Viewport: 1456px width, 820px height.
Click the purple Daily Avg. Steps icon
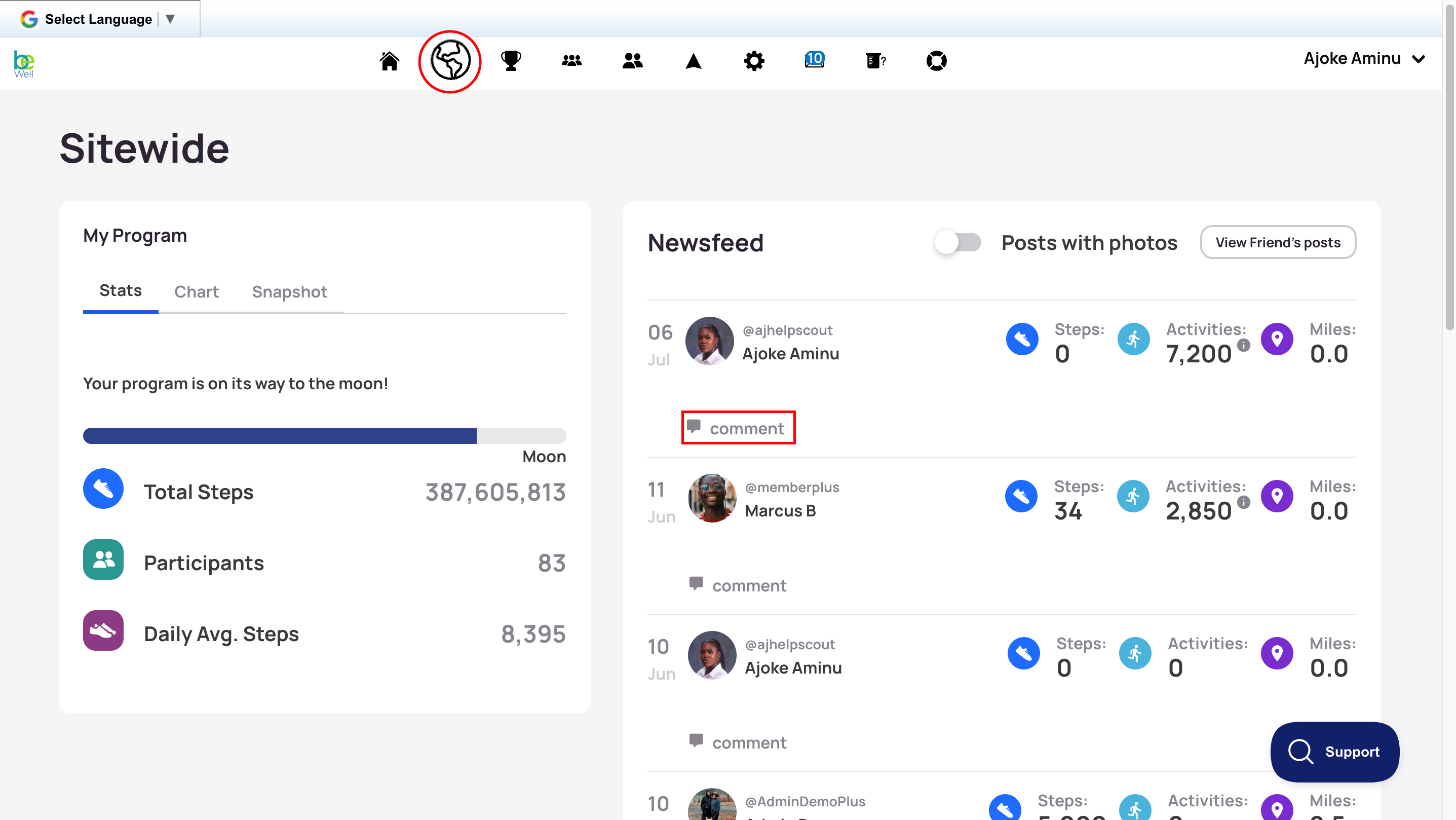point(103,630)
